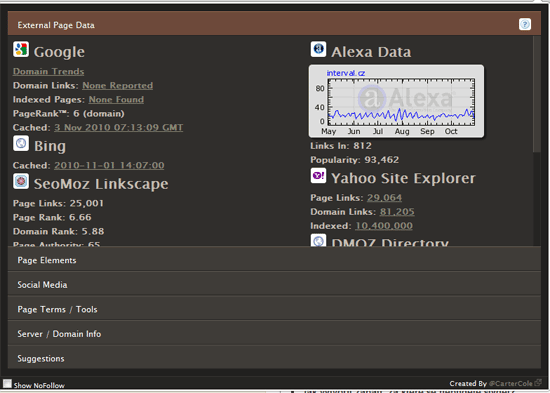
Task: Click the PageRank 6 (domain) text
Action: (x=69, y=114)
